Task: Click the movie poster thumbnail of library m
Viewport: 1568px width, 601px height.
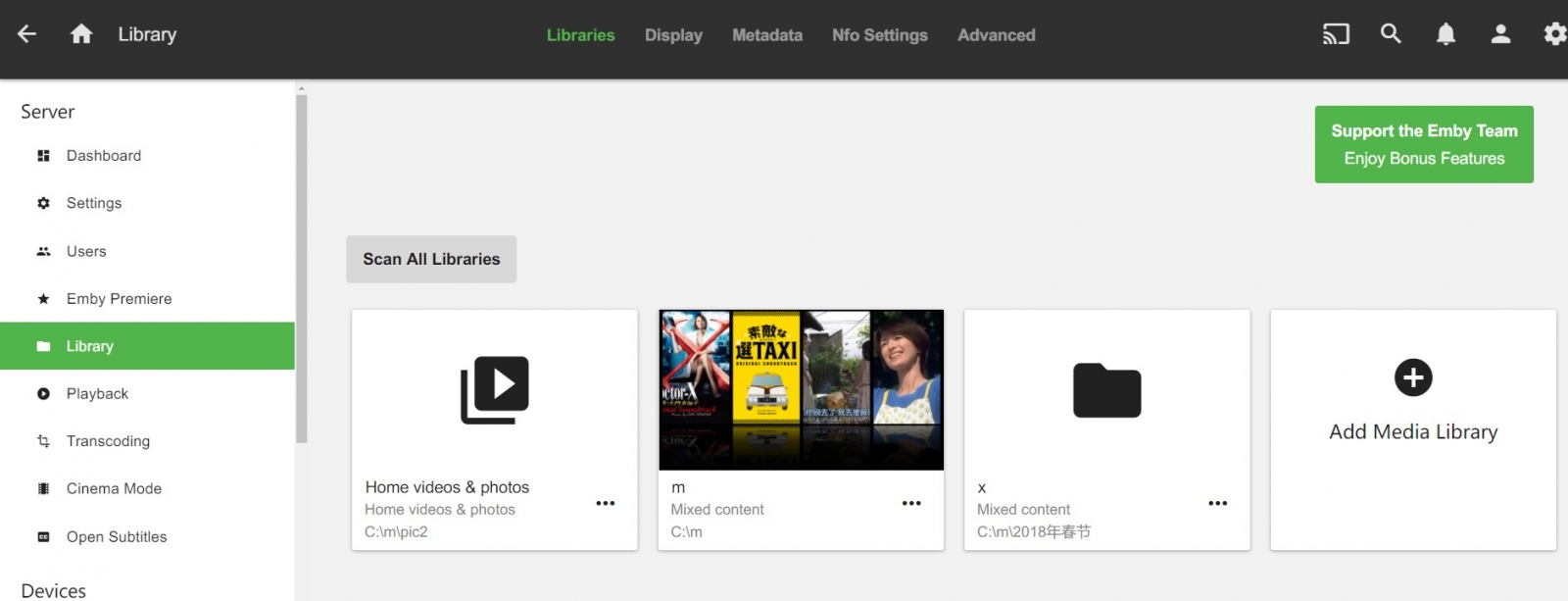Action: [x=802, y=390]
